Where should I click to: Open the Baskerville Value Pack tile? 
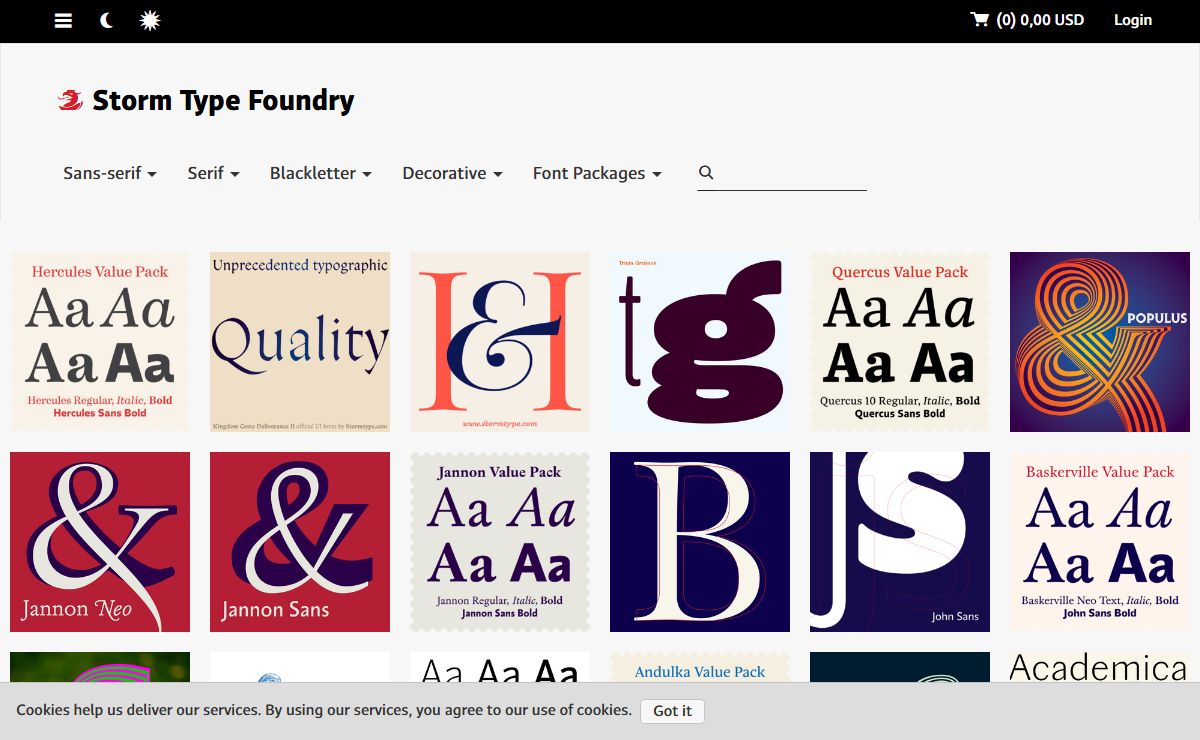(1100, 542)
